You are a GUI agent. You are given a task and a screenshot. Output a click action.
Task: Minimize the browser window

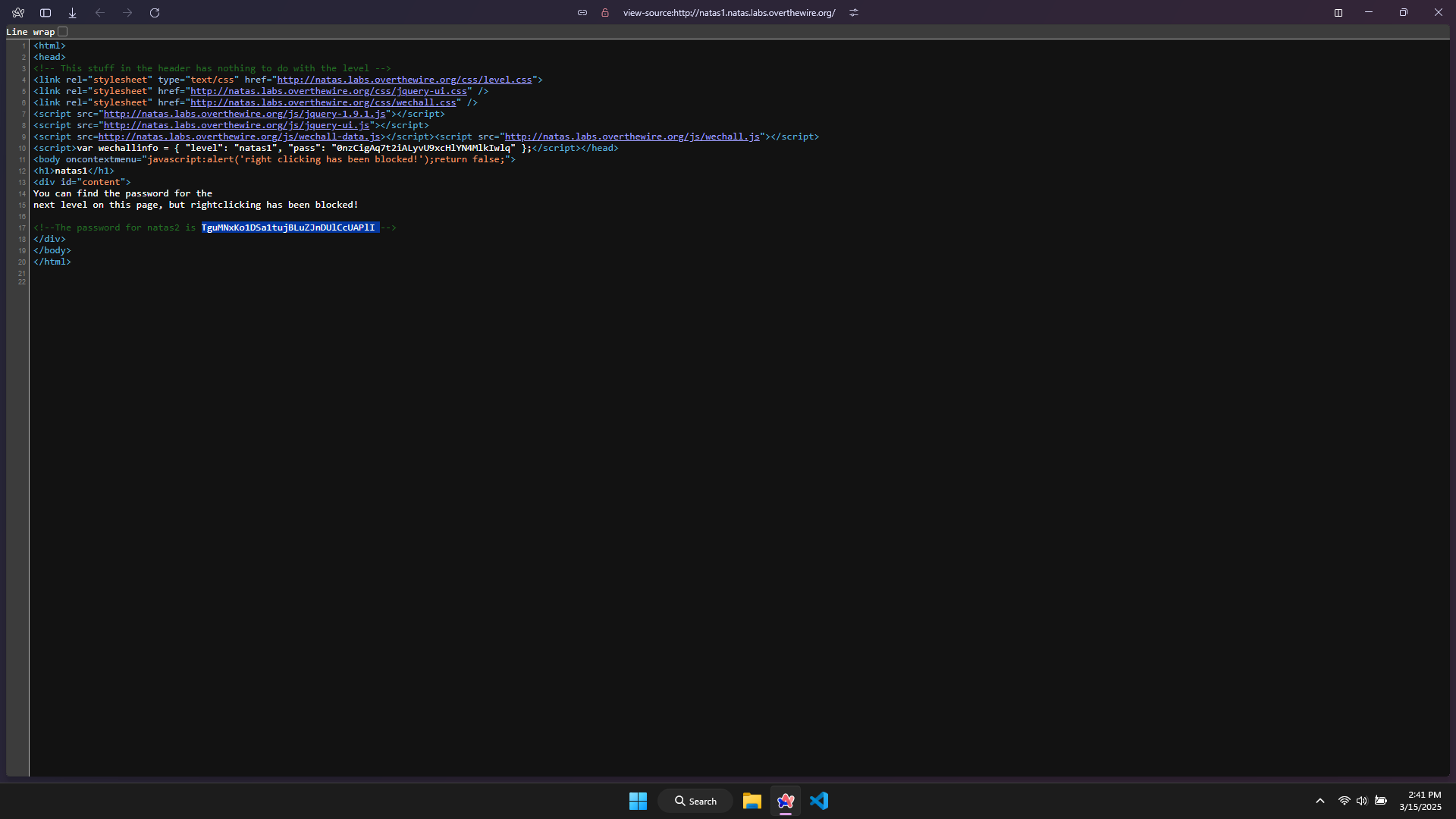(1369, 13)
